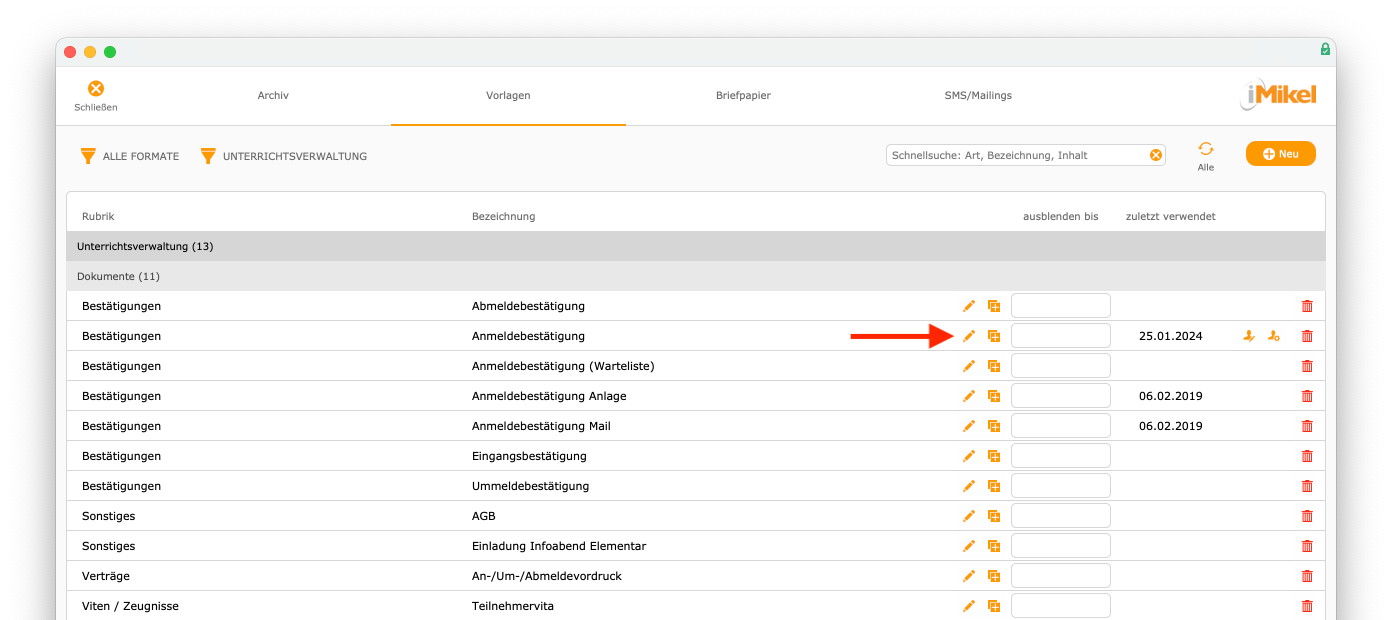Delete the Anmeldebestätigung template

pos(1307,336)
